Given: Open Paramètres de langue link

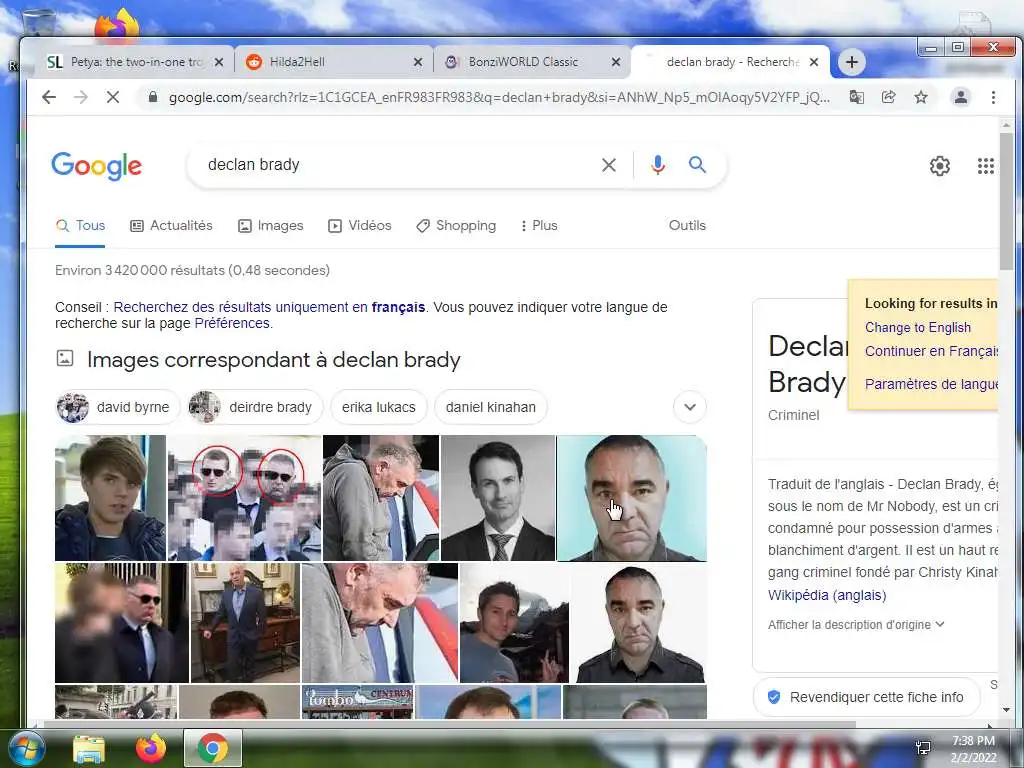Looking at the screenshot, I should pos(931,384).
